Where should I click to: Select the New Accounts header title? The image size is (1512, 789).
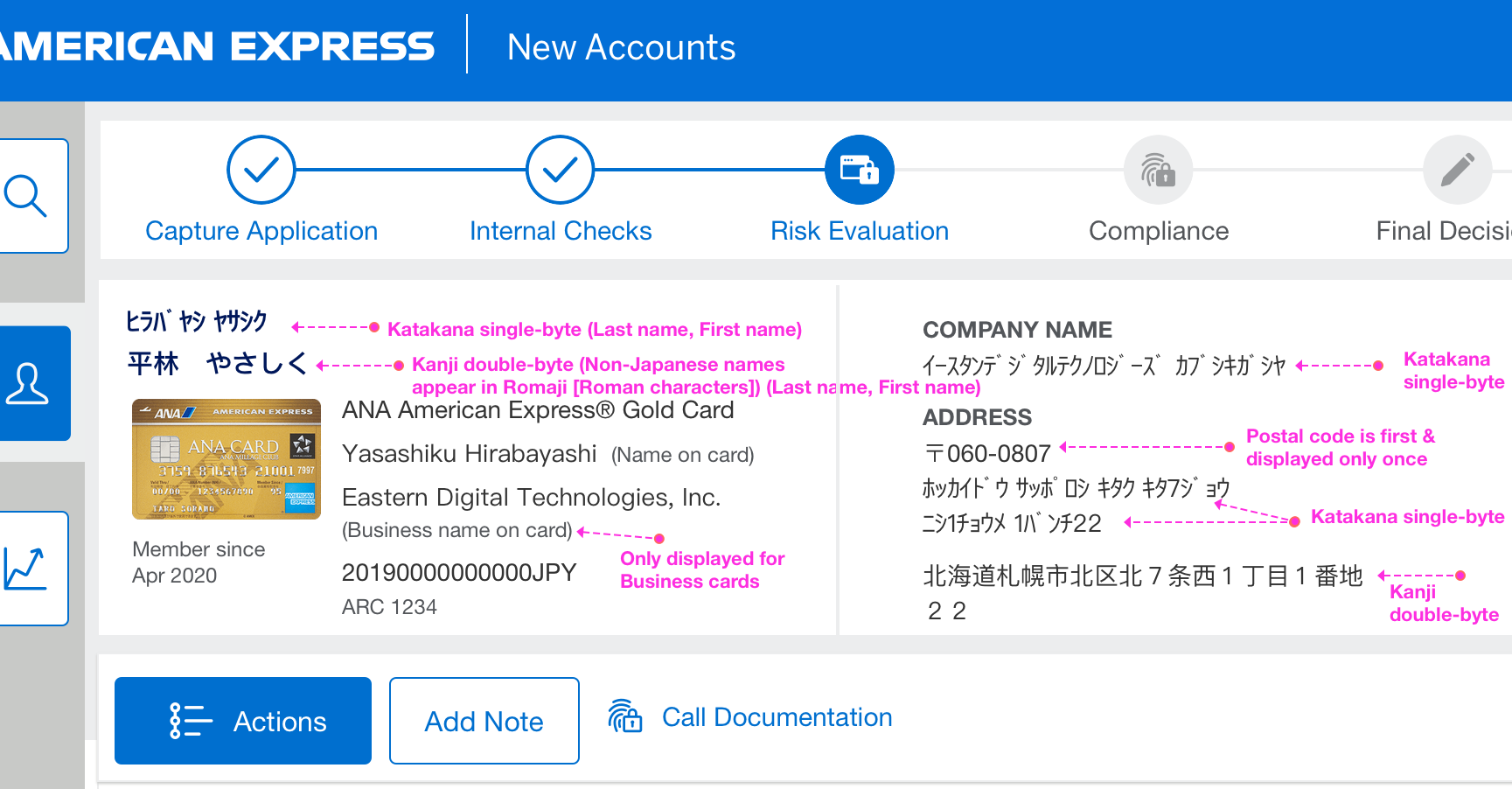pyautogui.click(x=620, y=46)
